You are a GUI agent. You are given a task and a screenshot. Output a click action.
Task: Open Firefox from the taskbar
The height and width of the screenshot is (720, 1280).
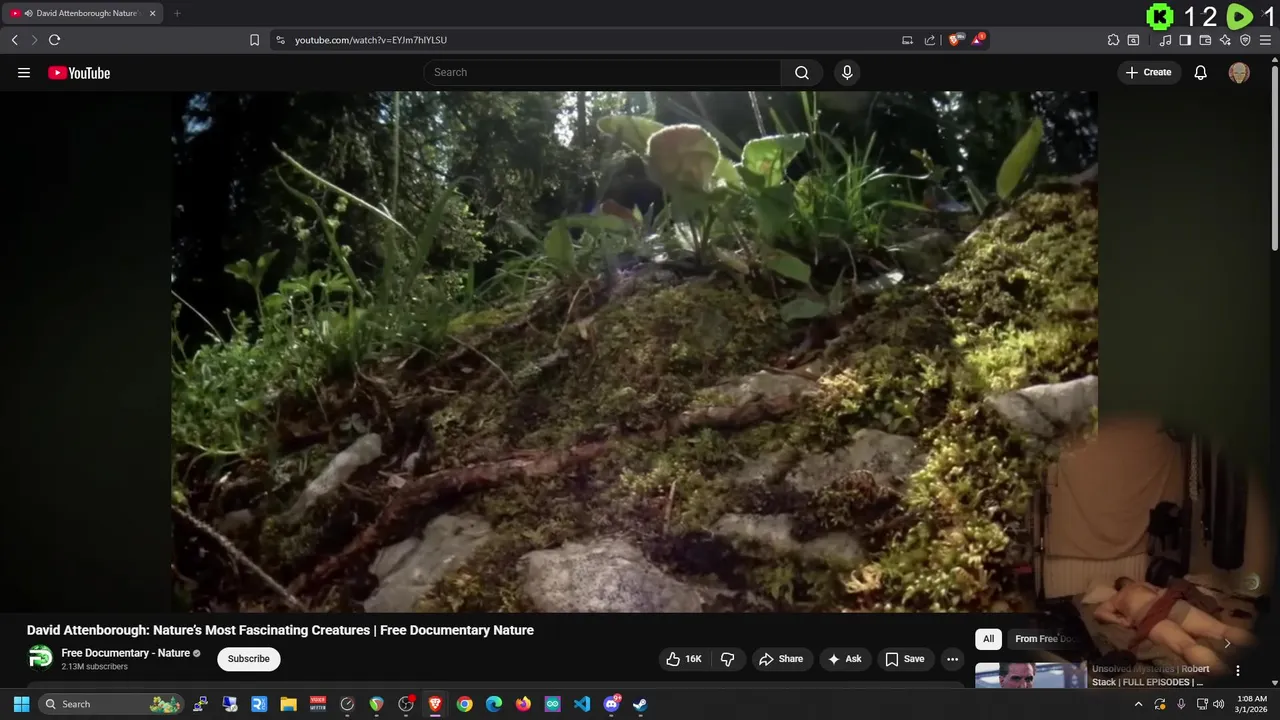[523, 704]
